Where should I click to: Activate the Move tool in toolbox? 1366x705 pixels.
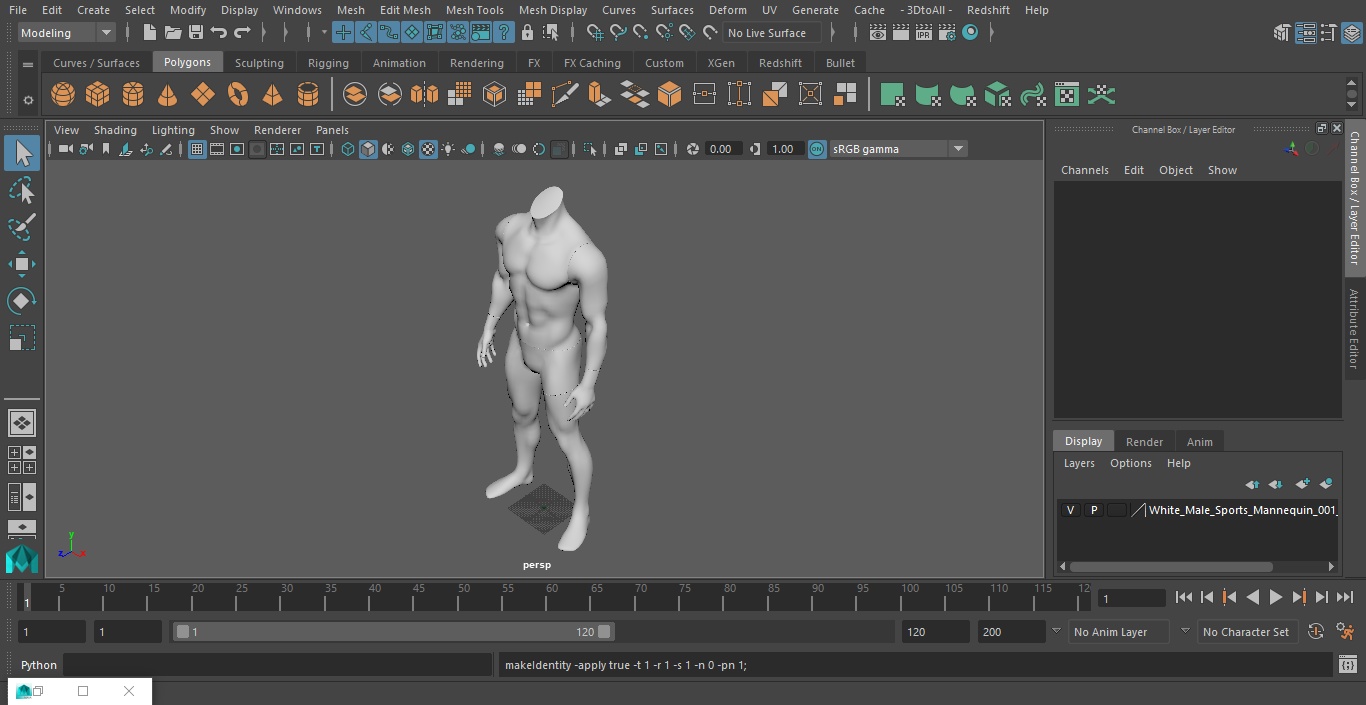click(22, 264)
